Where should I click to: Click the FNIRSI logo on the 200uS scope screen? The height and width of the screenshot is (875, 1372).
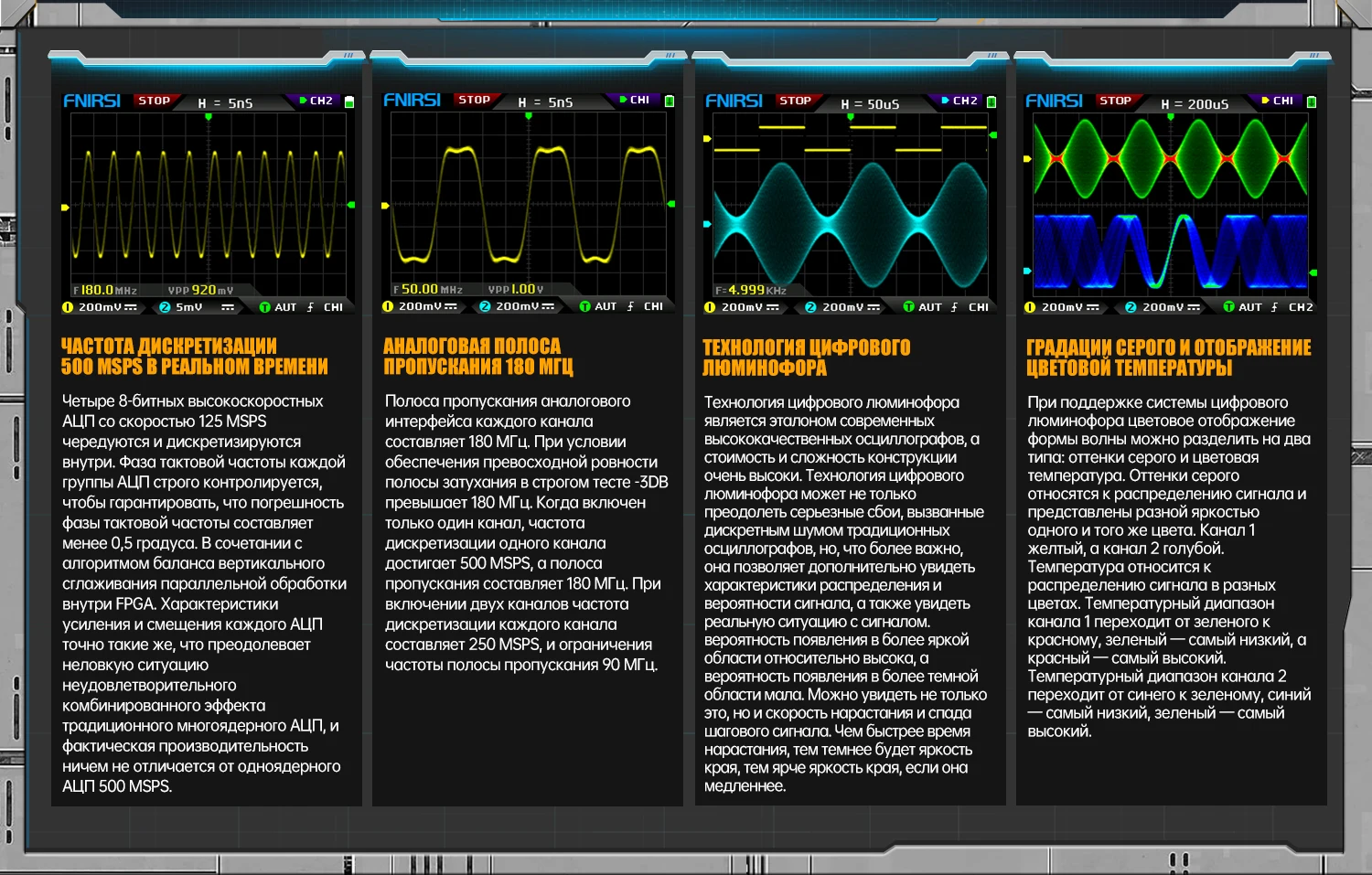1055,101
